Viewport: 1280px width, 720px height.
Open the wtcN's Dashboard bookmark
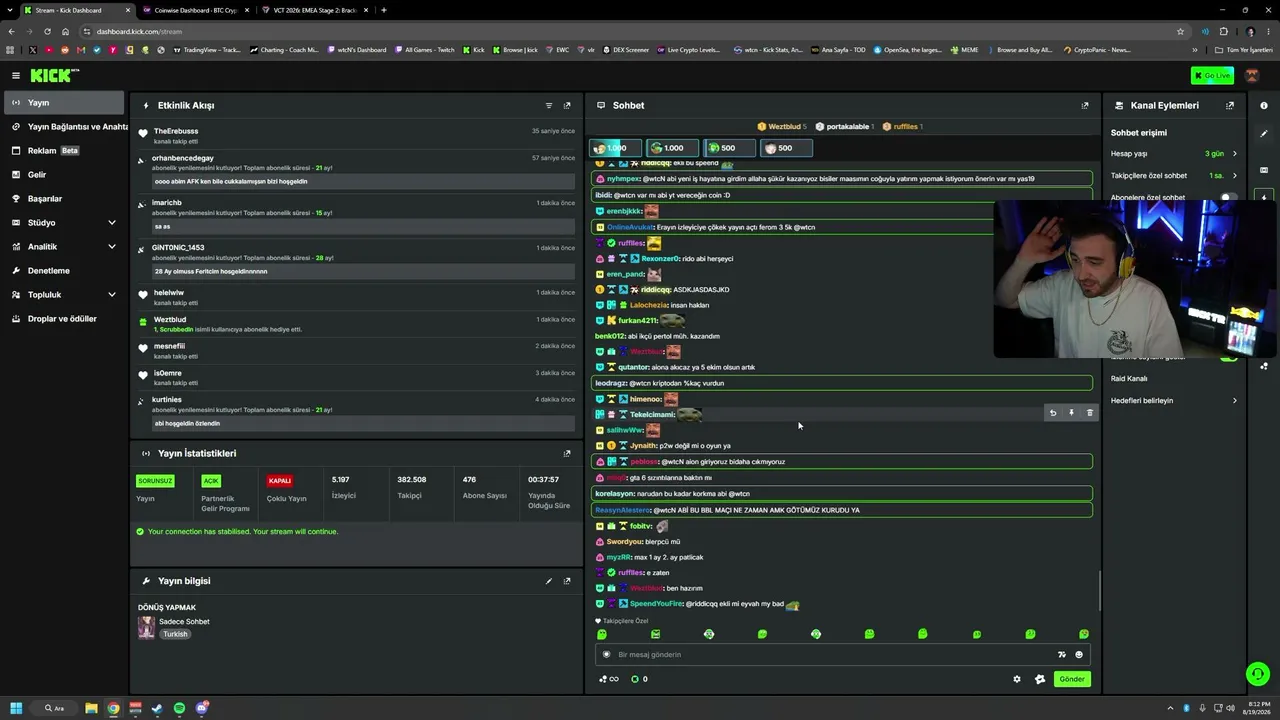357,50
